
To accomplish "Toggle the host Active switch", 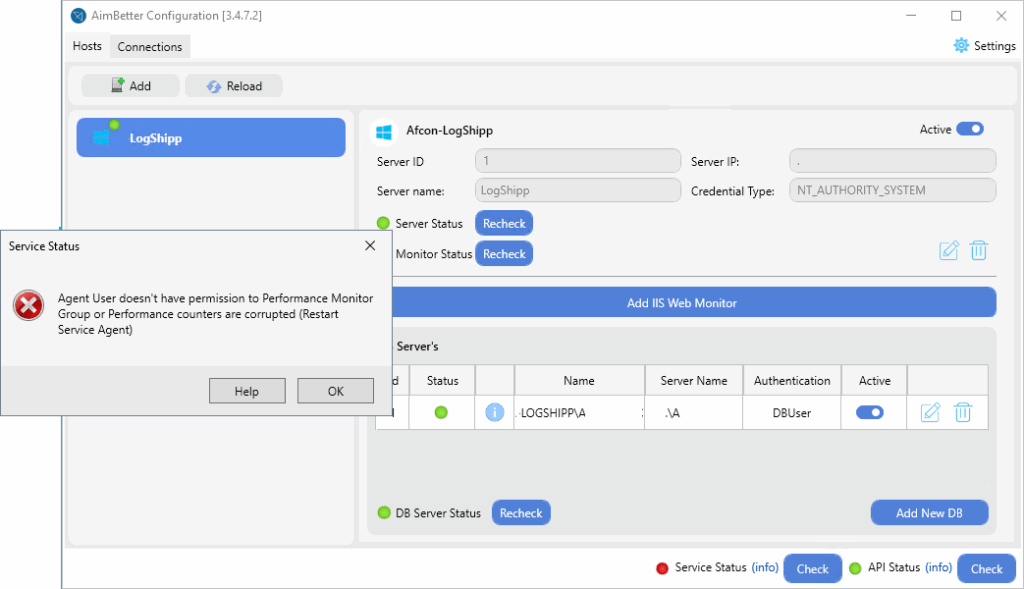I will pyautogui.click(x=970, y=129).
